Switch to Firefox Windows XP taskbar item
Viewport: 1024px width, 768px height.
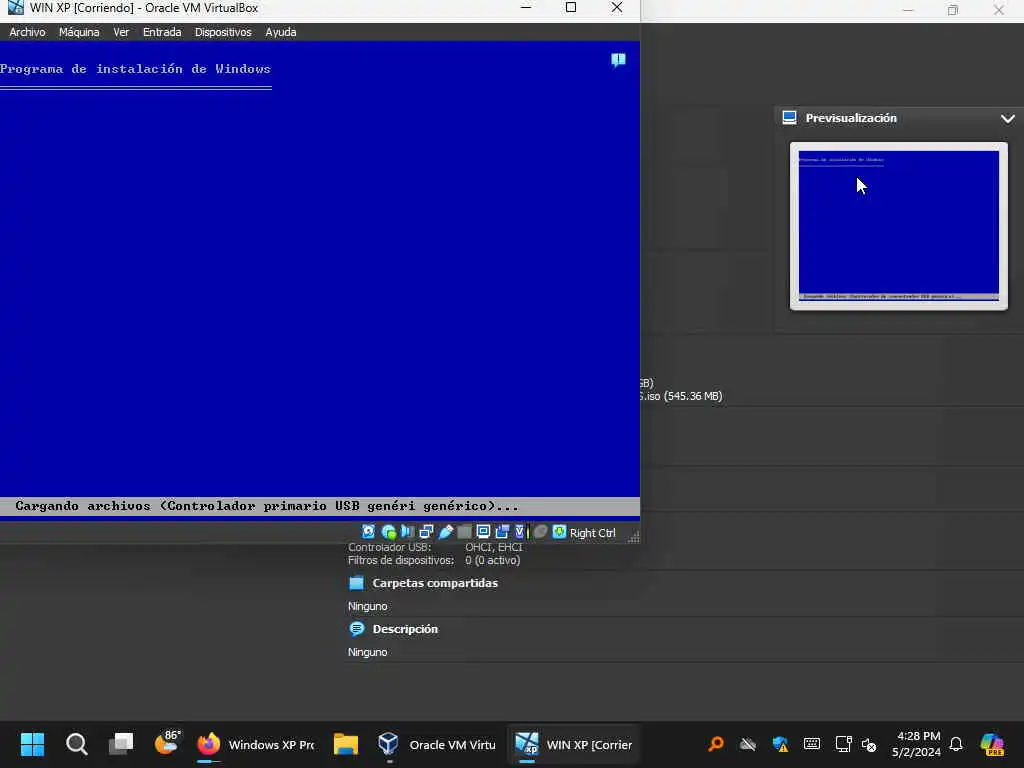255,744
